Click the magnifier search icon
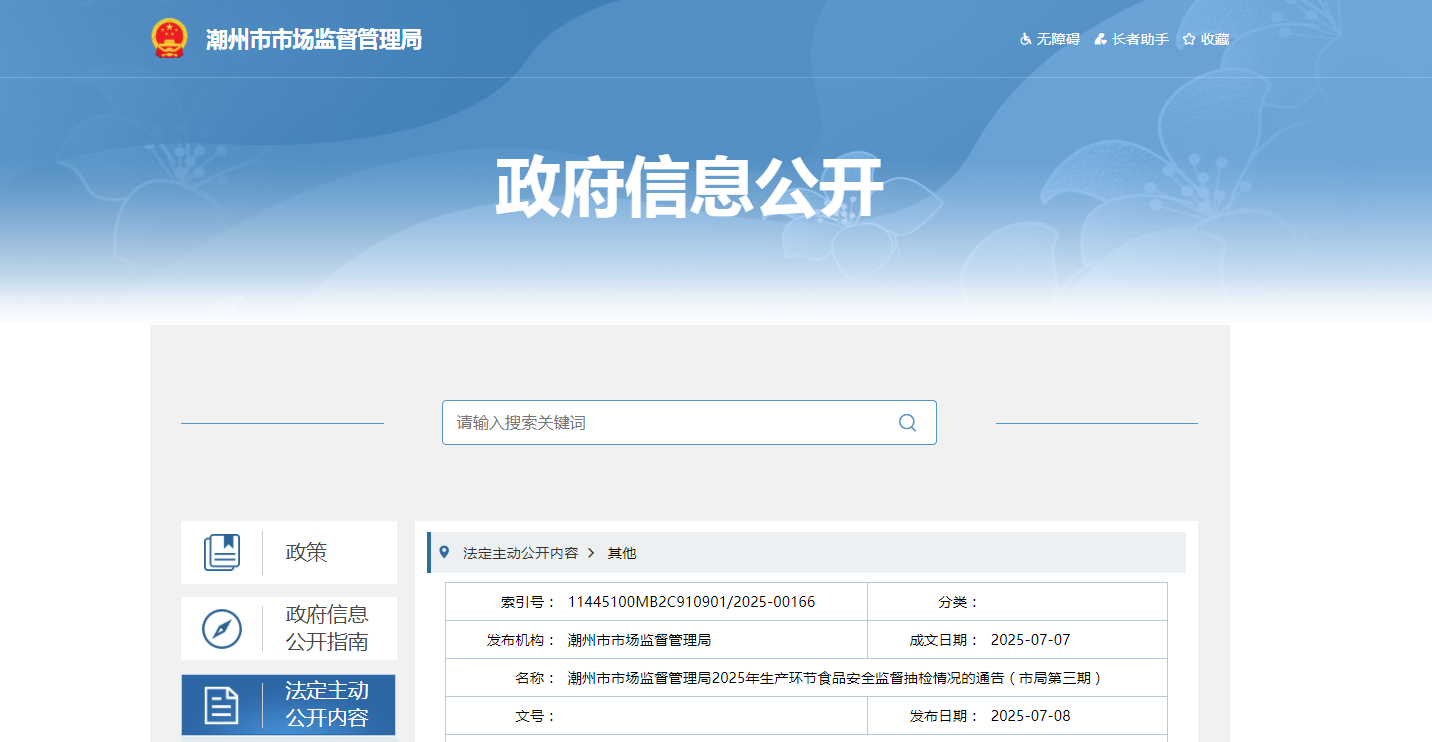The height and width of the screenshot is (742, 1432). [x=907, y=422]
